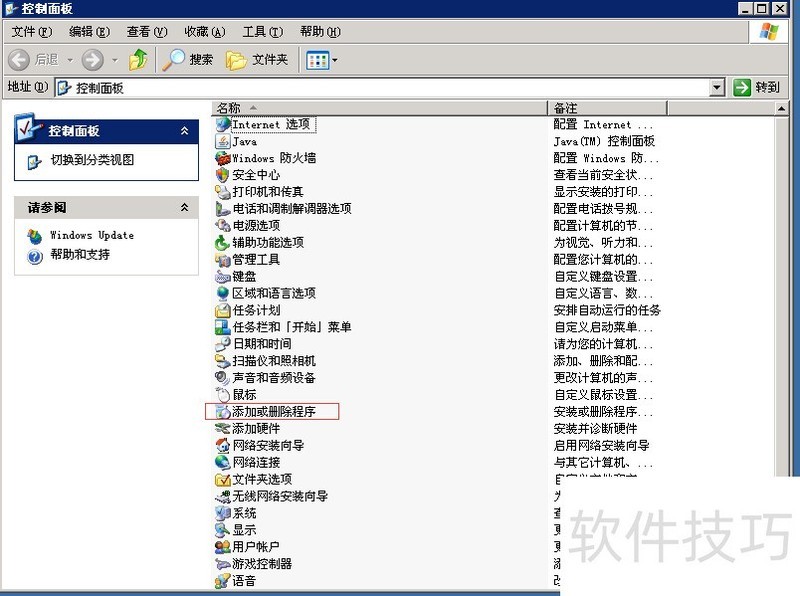Sort by the 名称 column header
The height and width of the screenshot is (596, 800).
click(x=380, y=108)
